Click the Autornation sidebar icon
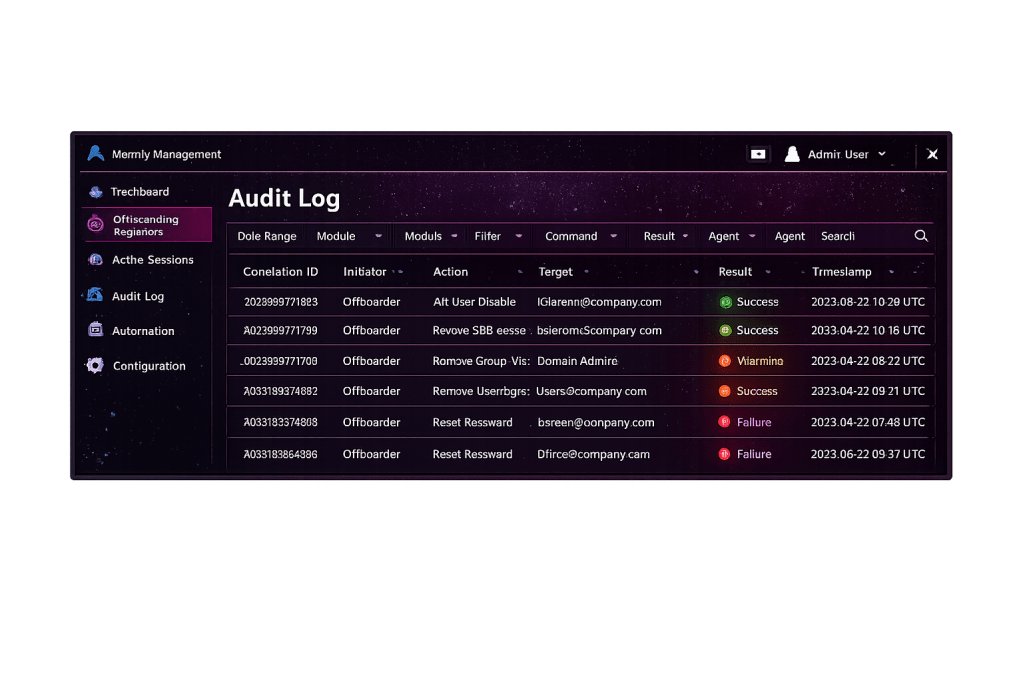This screenshot has width=1023, height=682. coord(96,330)
